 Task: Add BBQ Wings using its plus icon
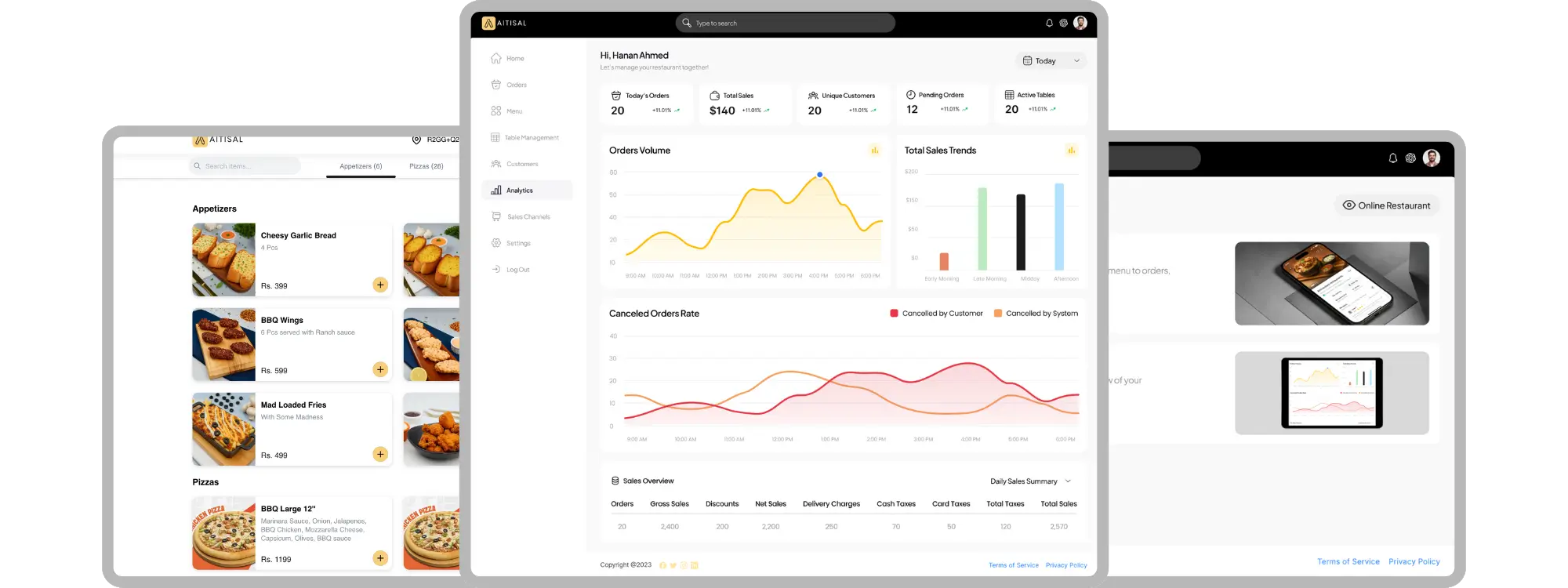click(x=380, y=369)
